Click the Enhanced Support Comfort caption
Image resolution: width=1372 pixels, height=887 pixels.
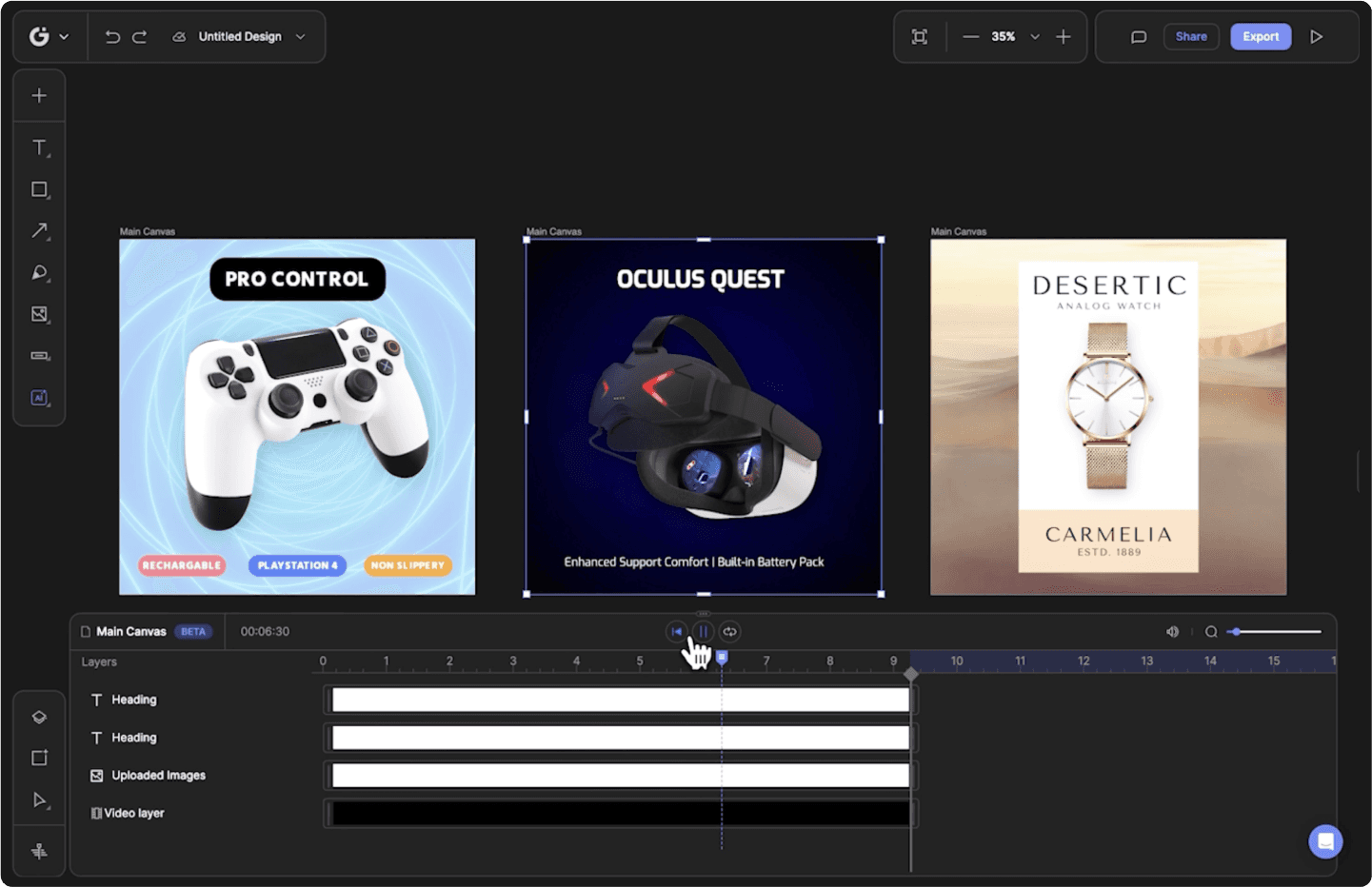click(x=694, y=562)
